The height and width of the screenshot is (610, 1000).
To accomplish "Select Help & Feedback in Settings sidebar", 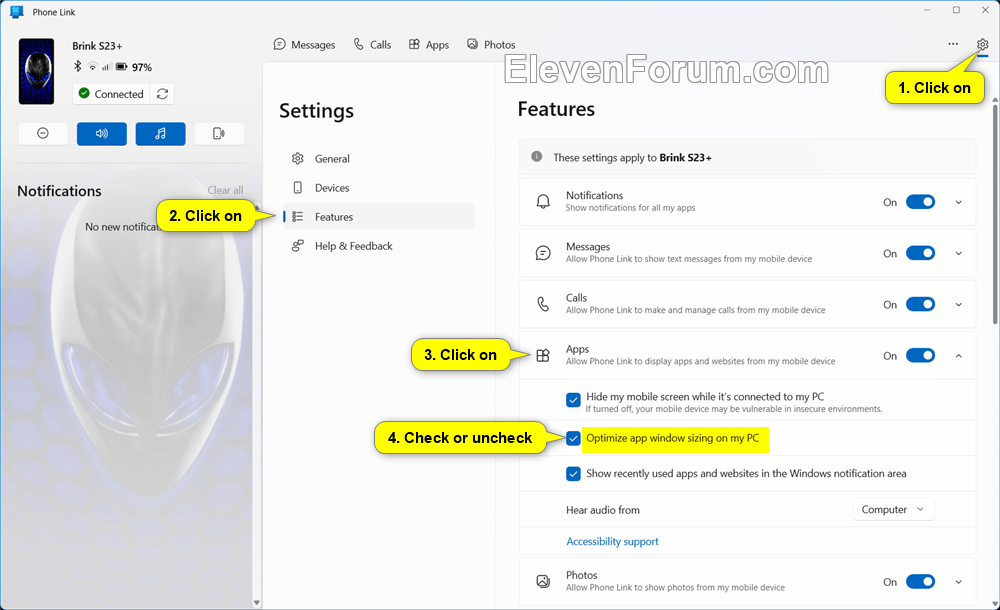I will [x=379, y=246].
